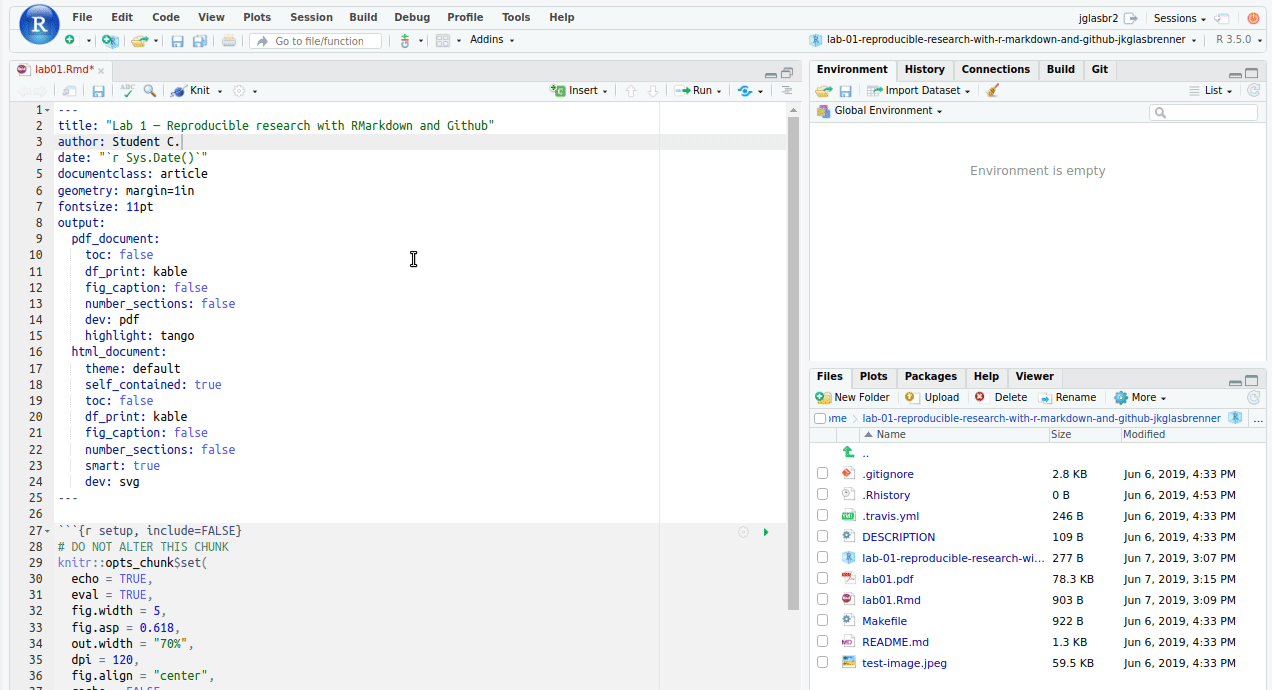Viewport: 1272px width, 690px height.
Task: Open the project name dropdown
Action: [x=1003, y=40]
